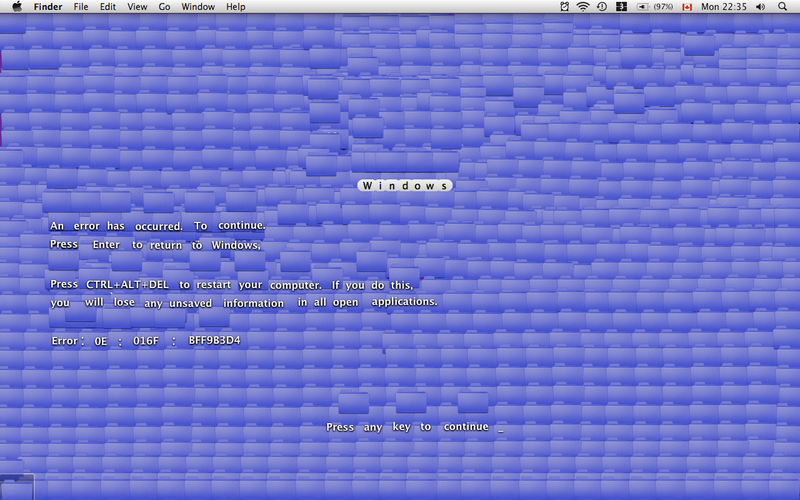
Task: Select the folder named "will"
Action: click(x=94, y=302)
